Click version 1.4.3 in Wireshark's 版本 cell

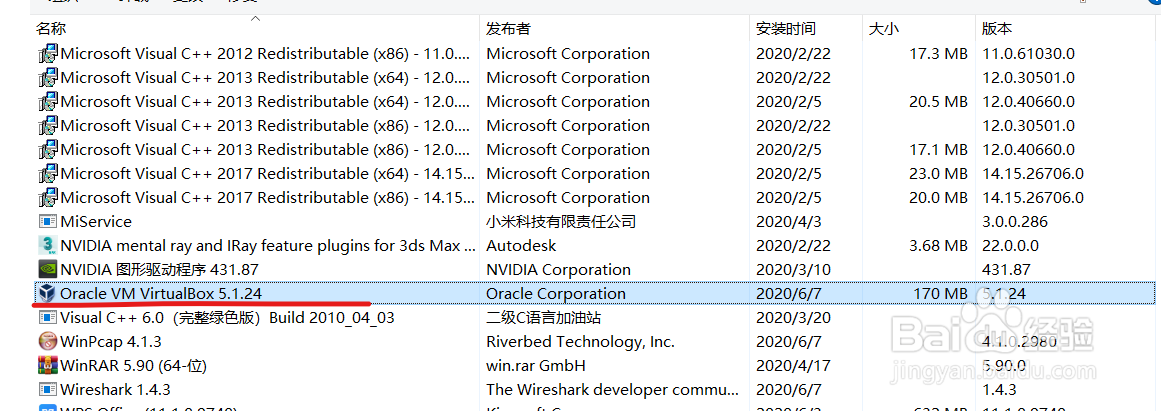click(999, 390)
